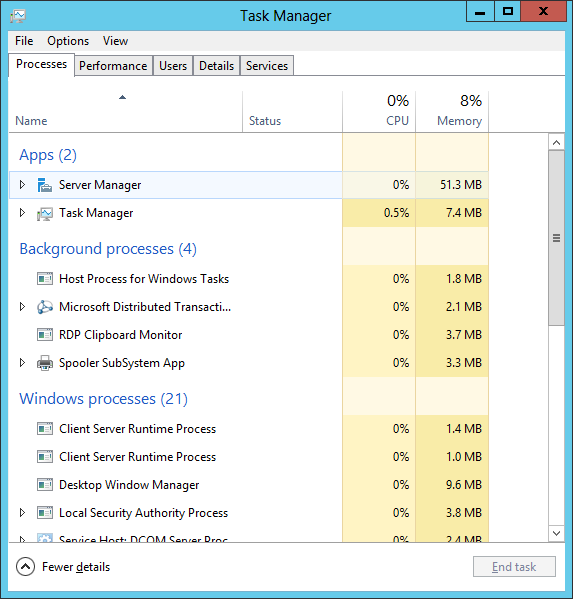The width and height of the screenshot is (573, 599).
Task: Click the Host Process for Windows Tasks icon
Action: point(45,279)
